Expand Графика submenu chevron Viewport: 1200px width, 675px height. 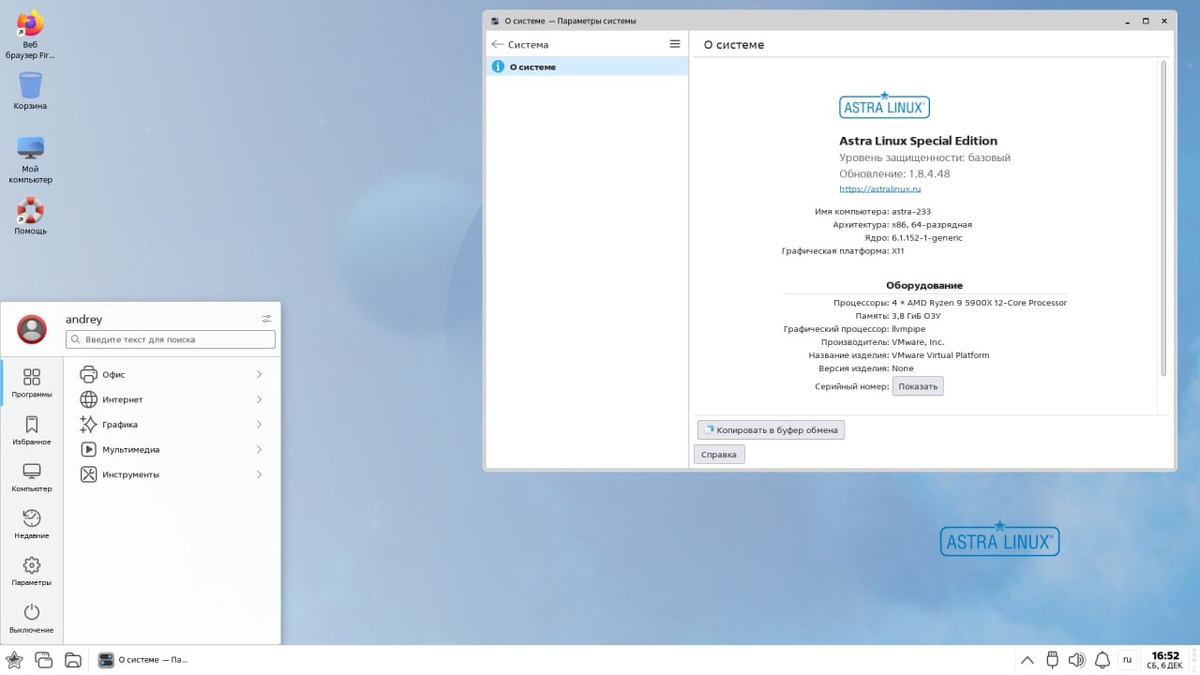259,424
